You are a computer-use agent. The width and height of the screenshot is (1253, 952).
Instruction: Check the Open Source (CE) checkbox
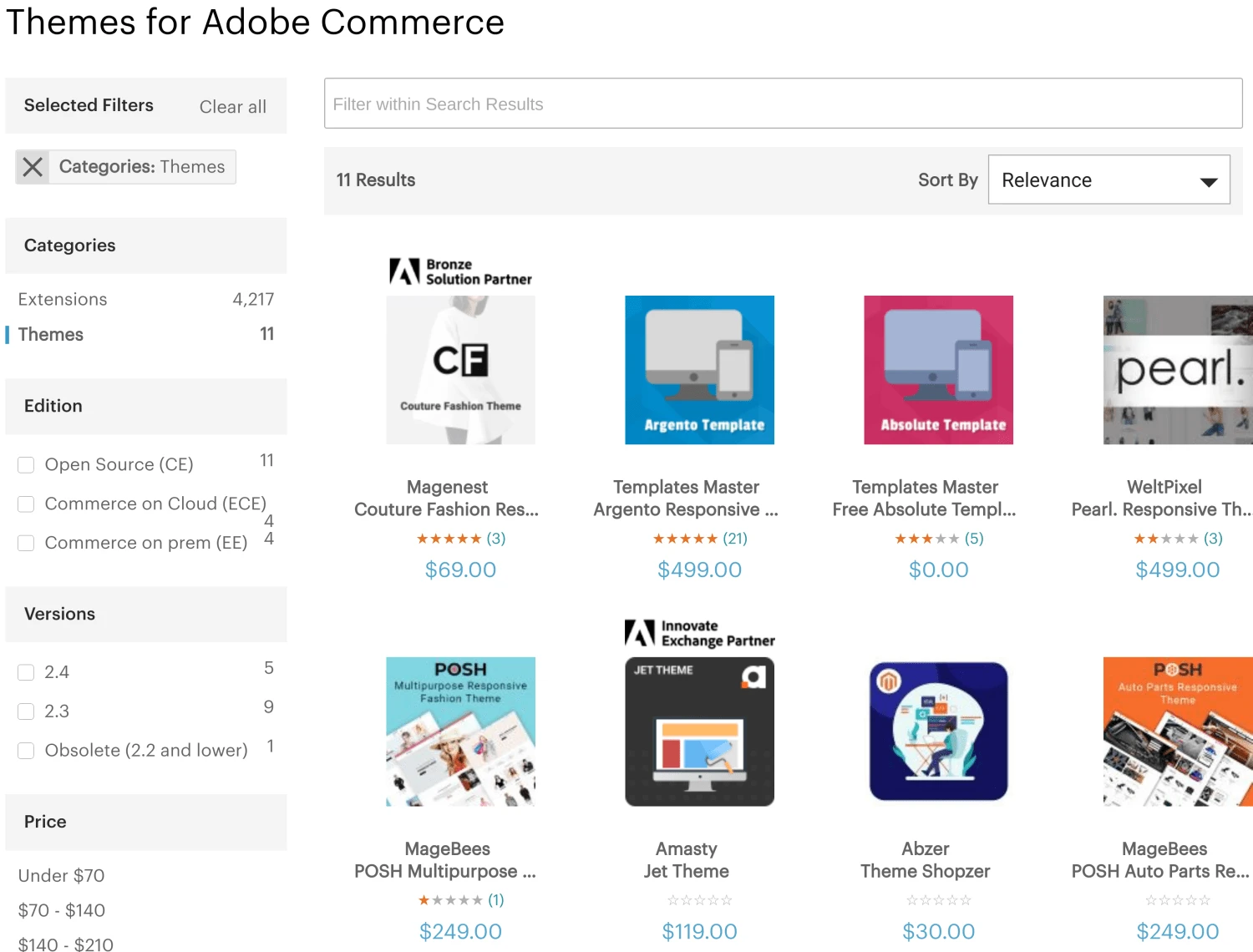[27, 465]
